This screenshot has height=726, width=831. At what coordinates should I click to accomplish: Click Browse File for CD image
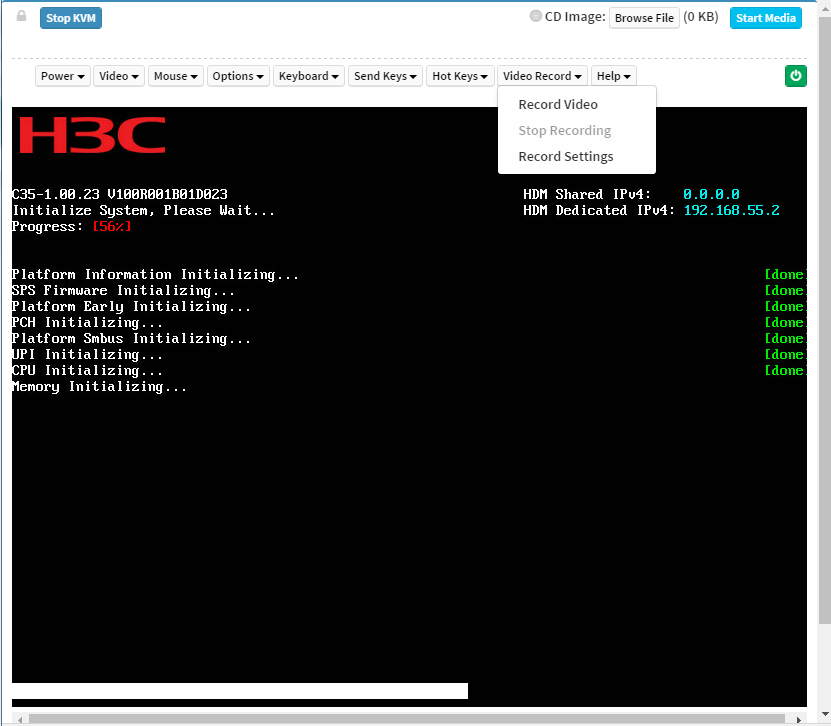[644, 18]
